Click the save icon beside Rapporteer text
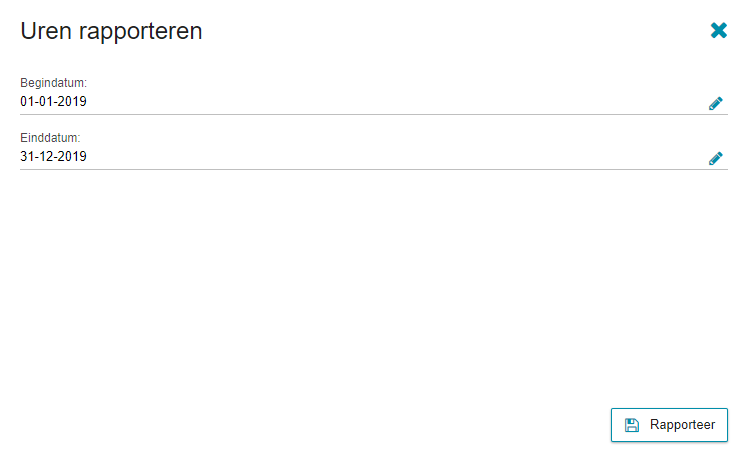This screenshot has width=749, height=460. click(x=632, y=425)
